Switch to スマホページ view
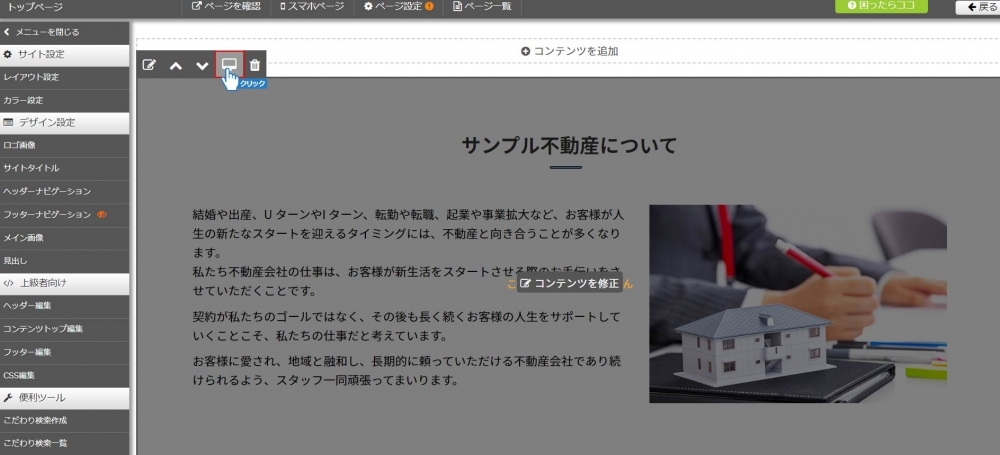This screenshot has width=1000, height=455. pos(311,7)
